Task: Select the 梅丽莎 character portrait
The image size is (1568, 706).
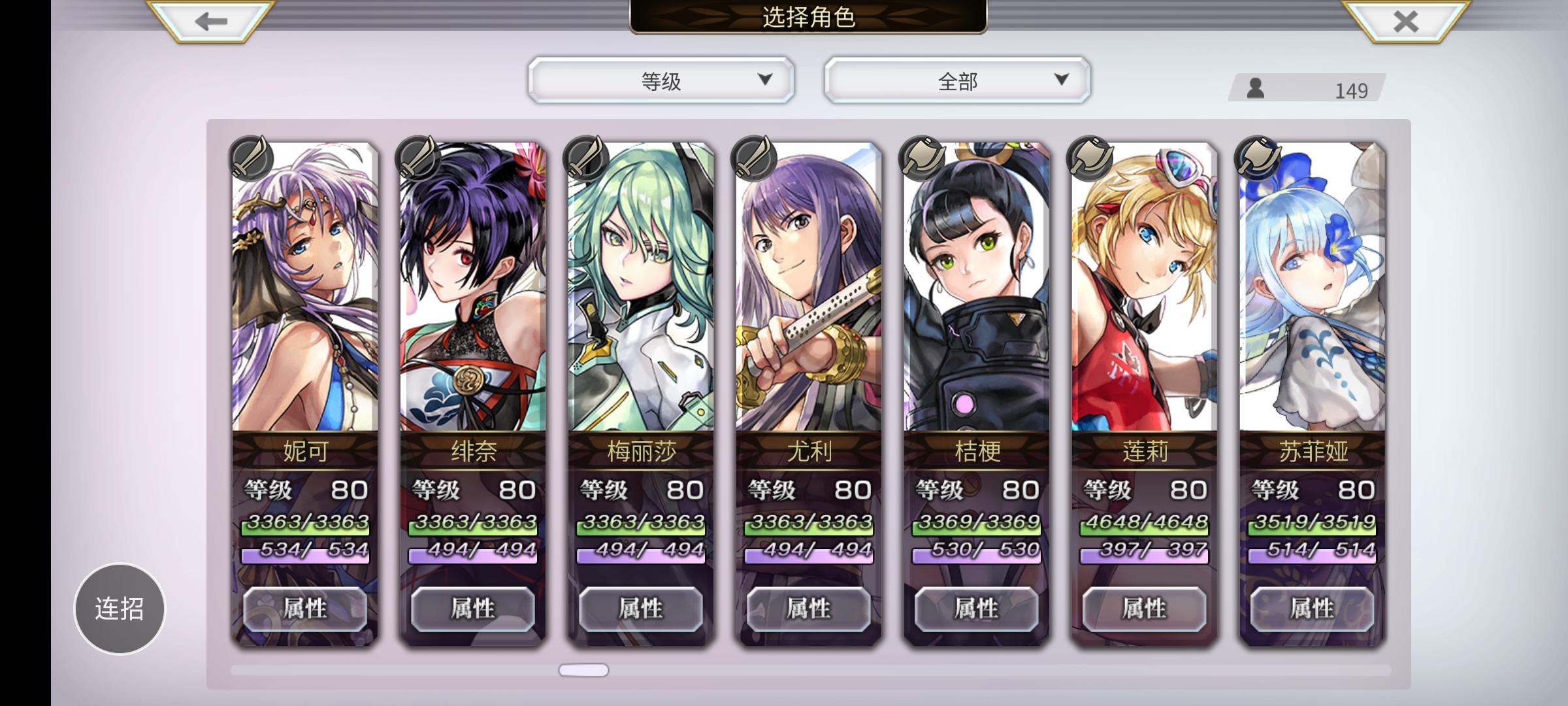Action: (x=641, y=287)
